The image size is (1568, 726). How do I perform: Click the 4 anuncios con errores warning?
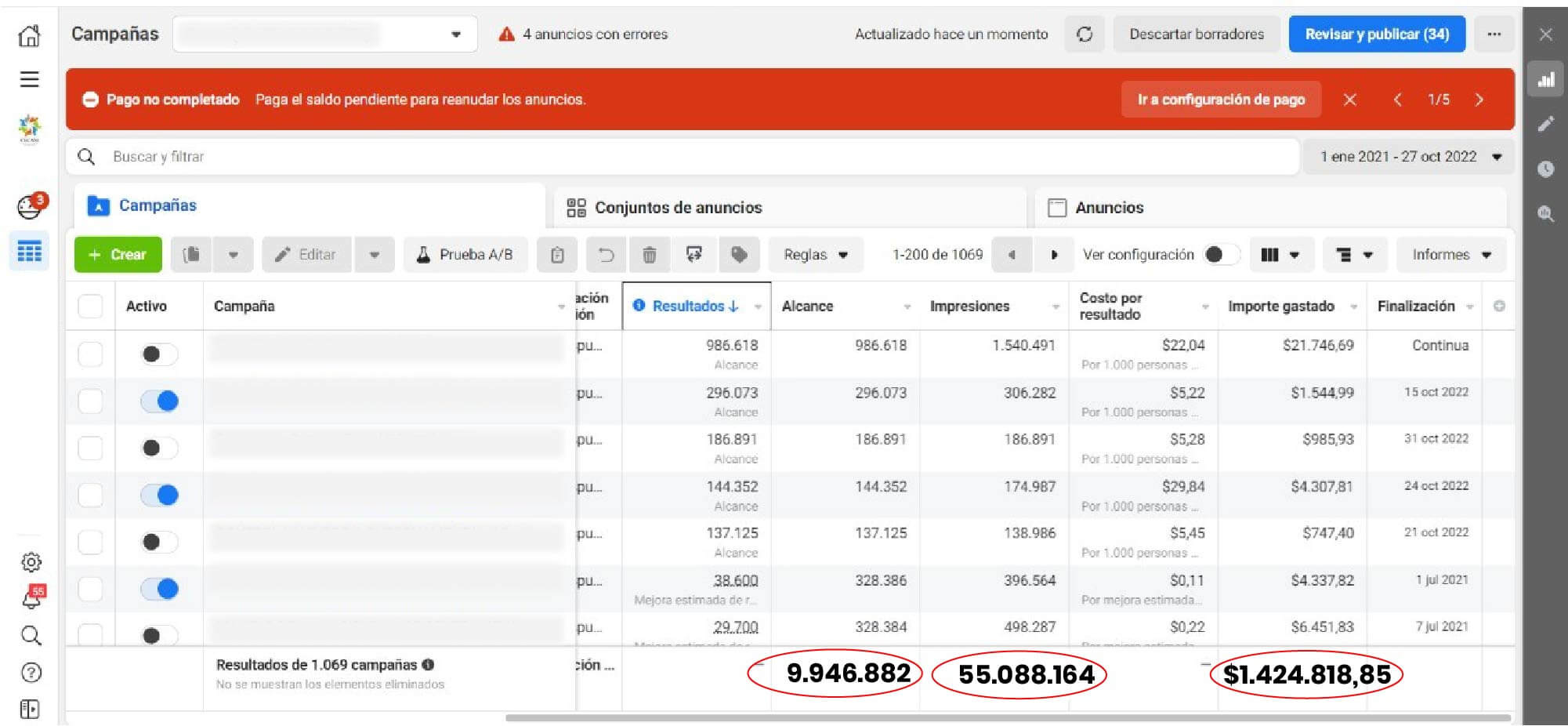click(584, 34)
